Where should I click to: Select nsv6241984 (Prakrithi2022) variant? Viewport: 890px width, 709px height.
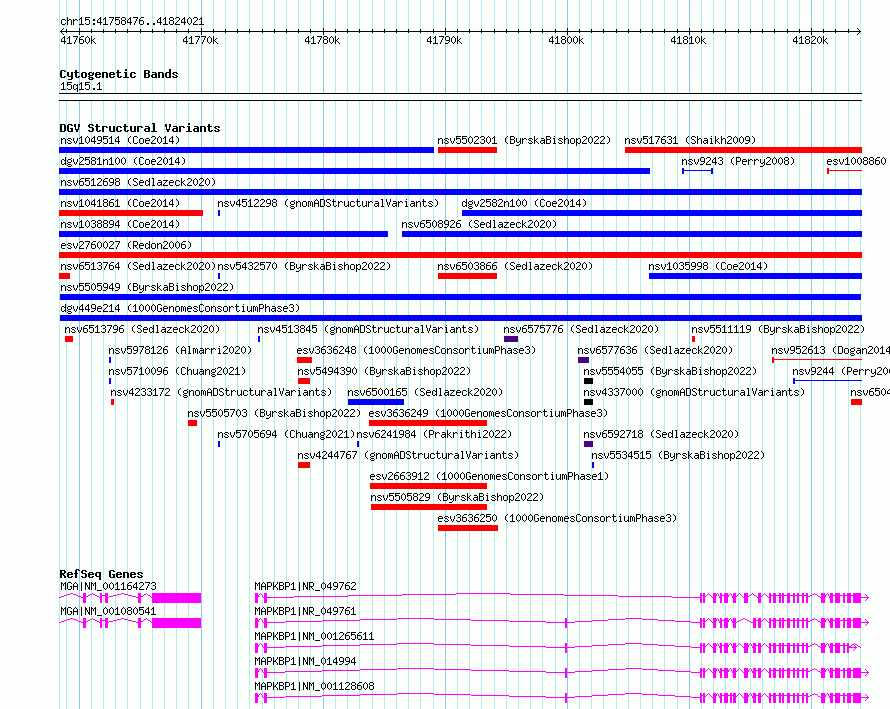(x=434, y=434)
